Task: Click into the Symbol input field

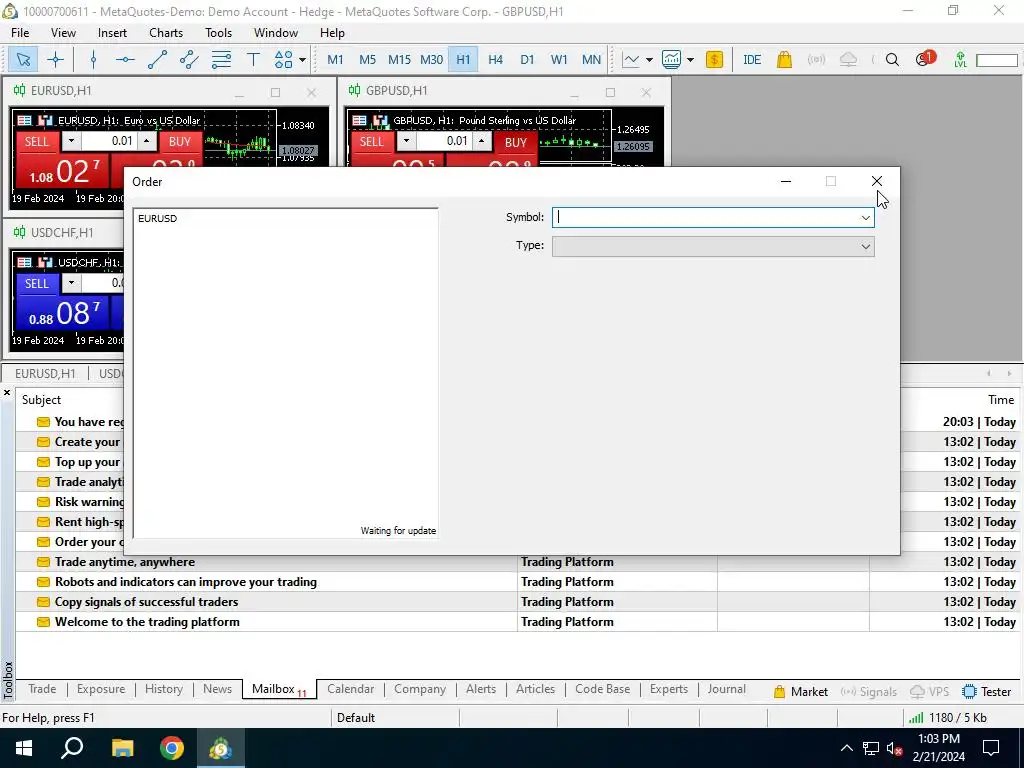Action: [x=705, y=217]
